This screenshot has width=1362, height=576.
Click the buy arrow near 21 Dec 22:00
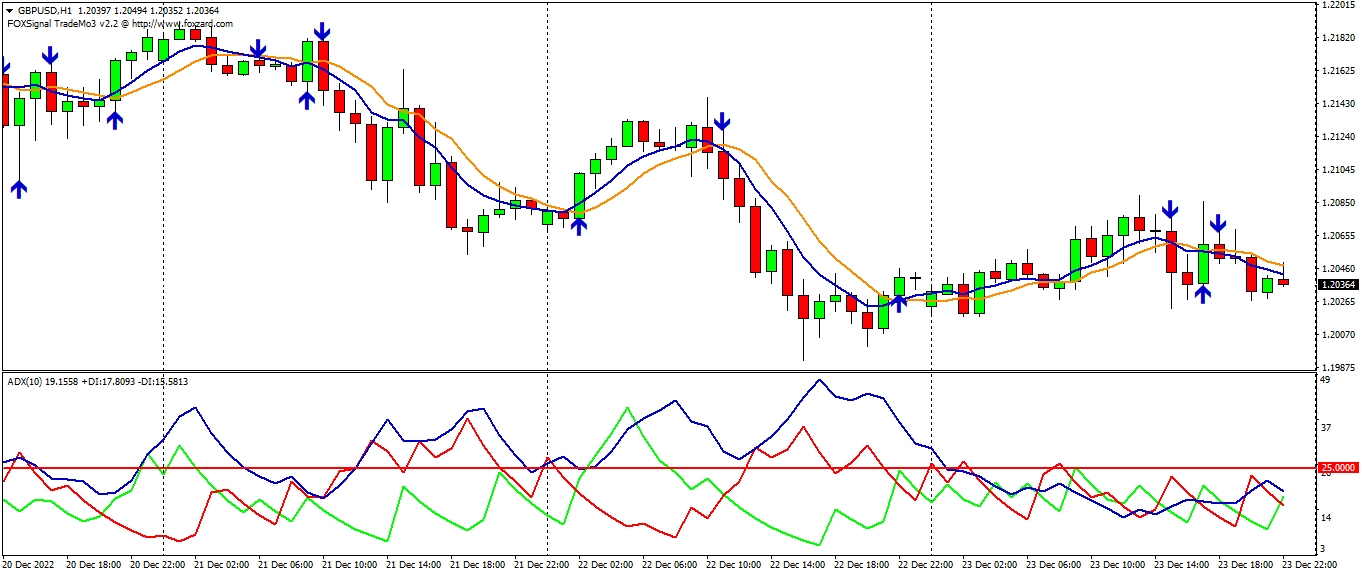[x=578, y=226]
